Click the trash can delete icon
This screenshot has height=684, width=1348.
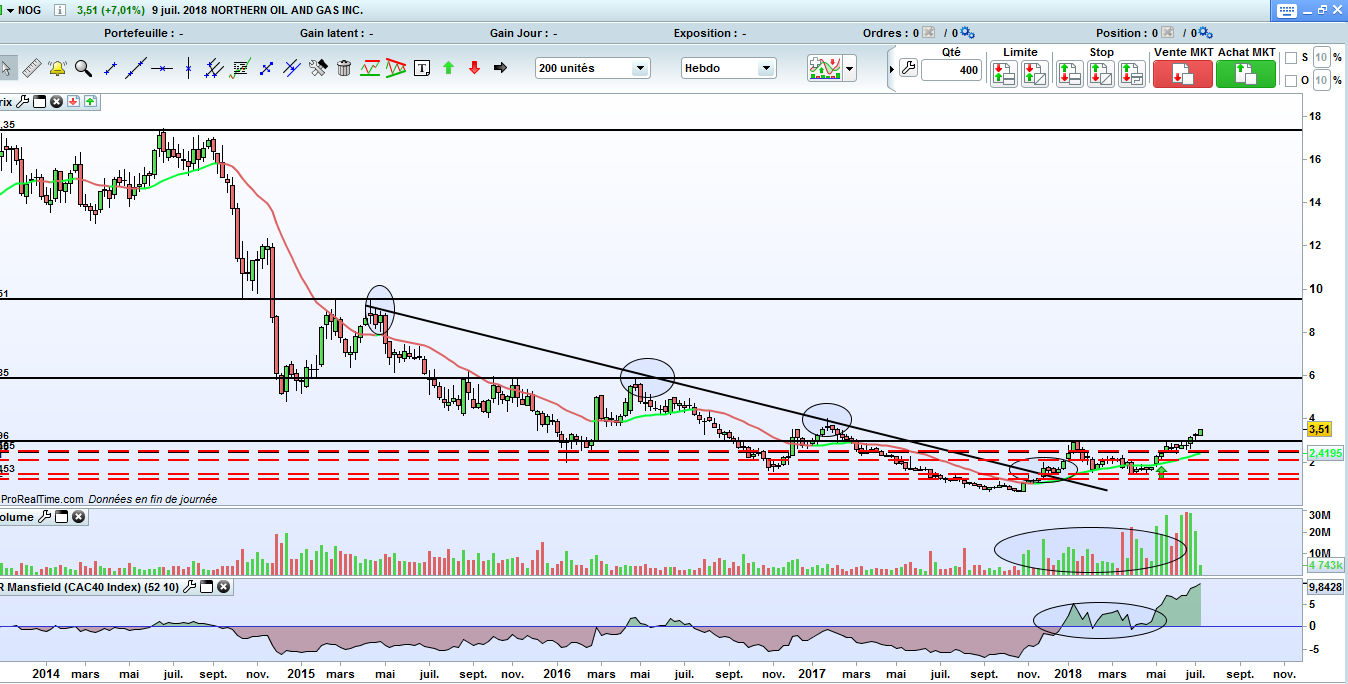pyautogui.click(x=344, y=68)
